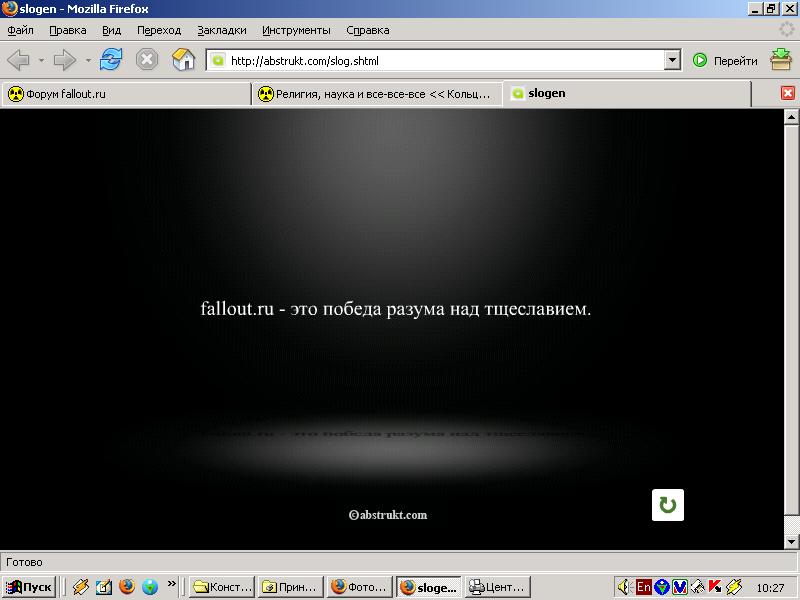Switch to the Прин... taskbar button

point(291,587)
